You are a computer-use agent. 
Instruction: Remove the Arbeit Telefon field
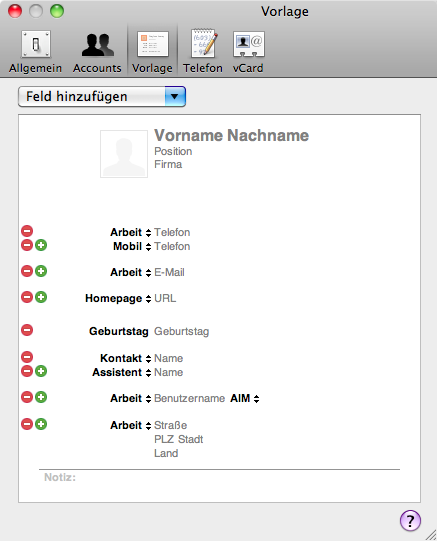tap(27, 231)
